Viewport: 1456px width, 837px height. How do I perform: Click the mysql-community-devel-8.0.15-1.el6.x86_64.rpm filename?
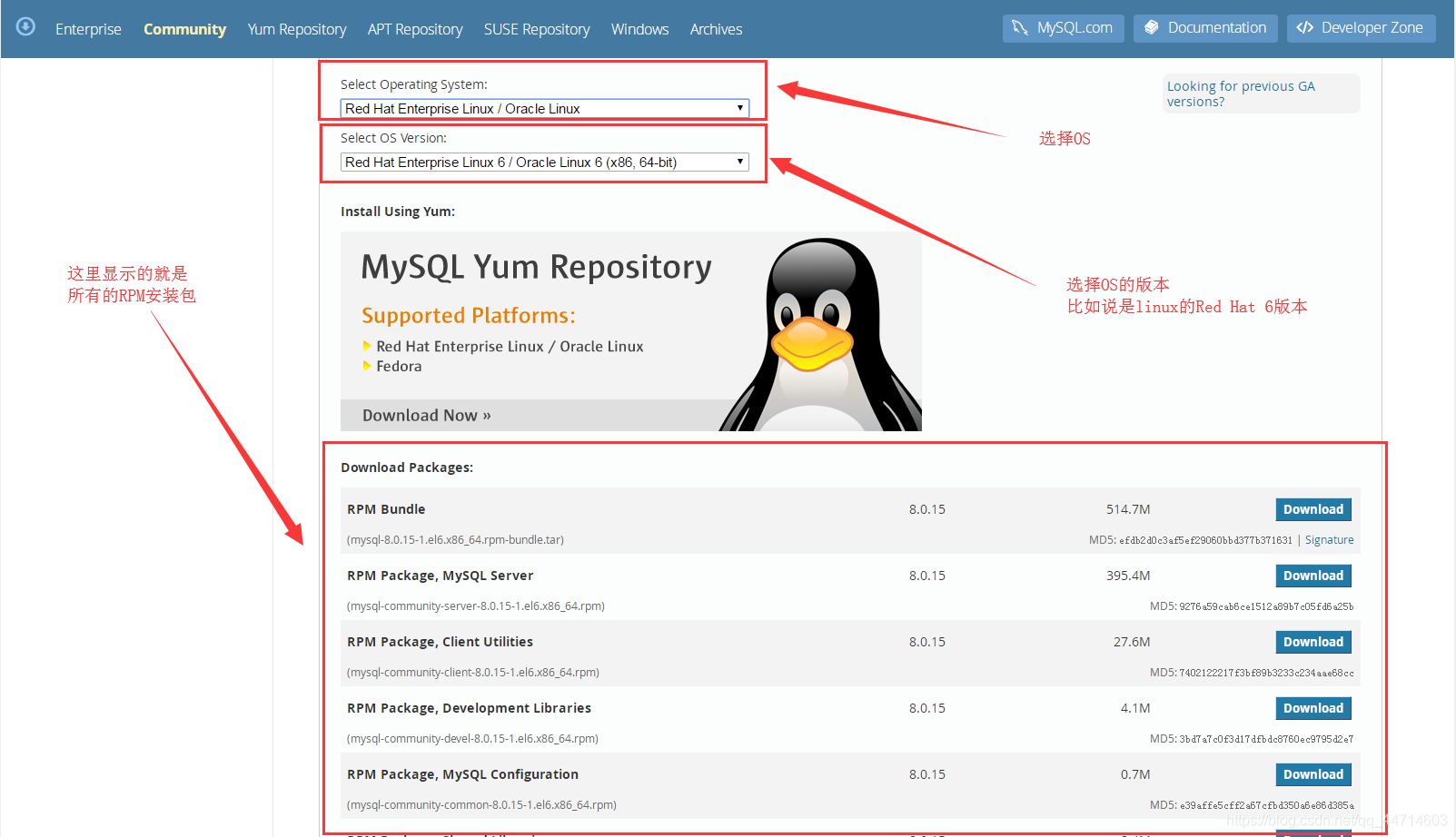[472, 739]
